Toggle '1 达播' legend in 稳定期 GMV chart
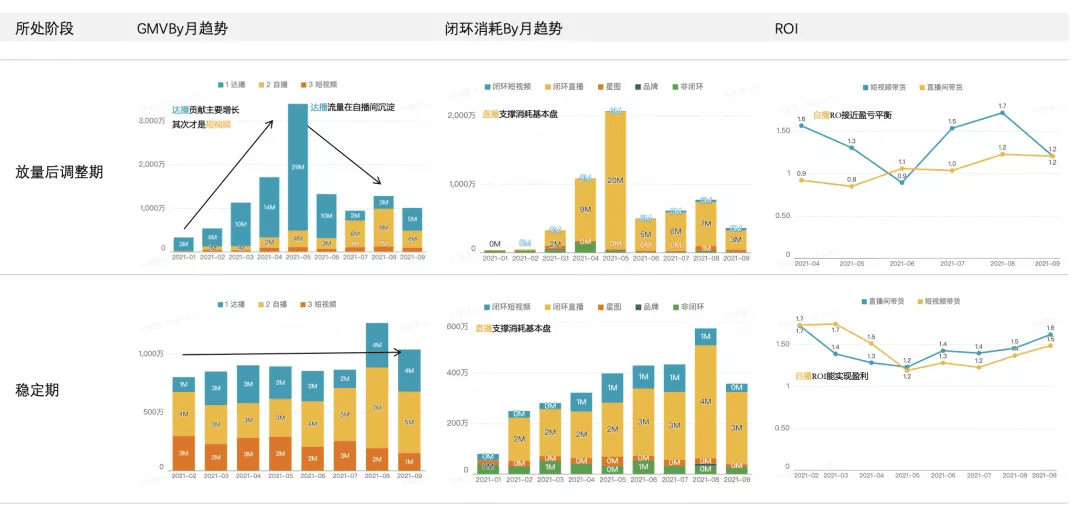 point(231,304)
